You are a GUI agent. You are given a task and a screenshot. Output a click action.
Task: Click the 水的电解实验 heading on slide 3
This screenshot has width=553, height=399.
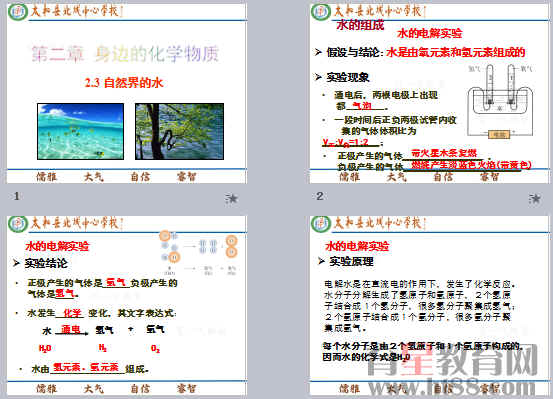tap(57, 246)
